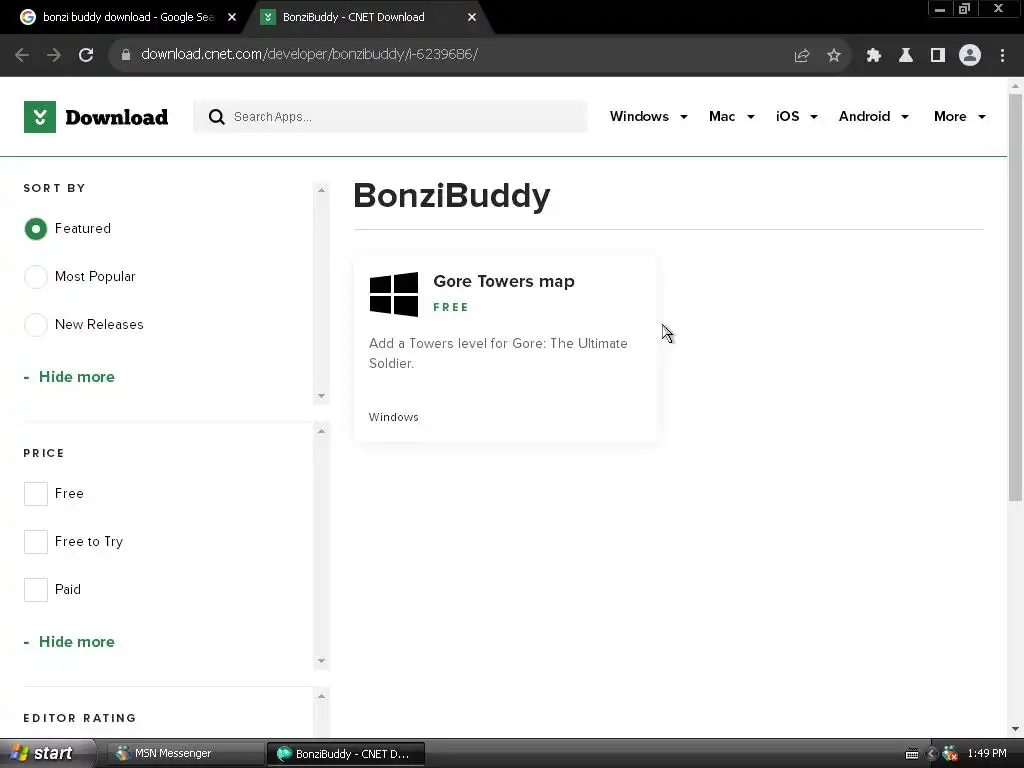
Task: Bookmark this page with the star
Action: [834, 56]
